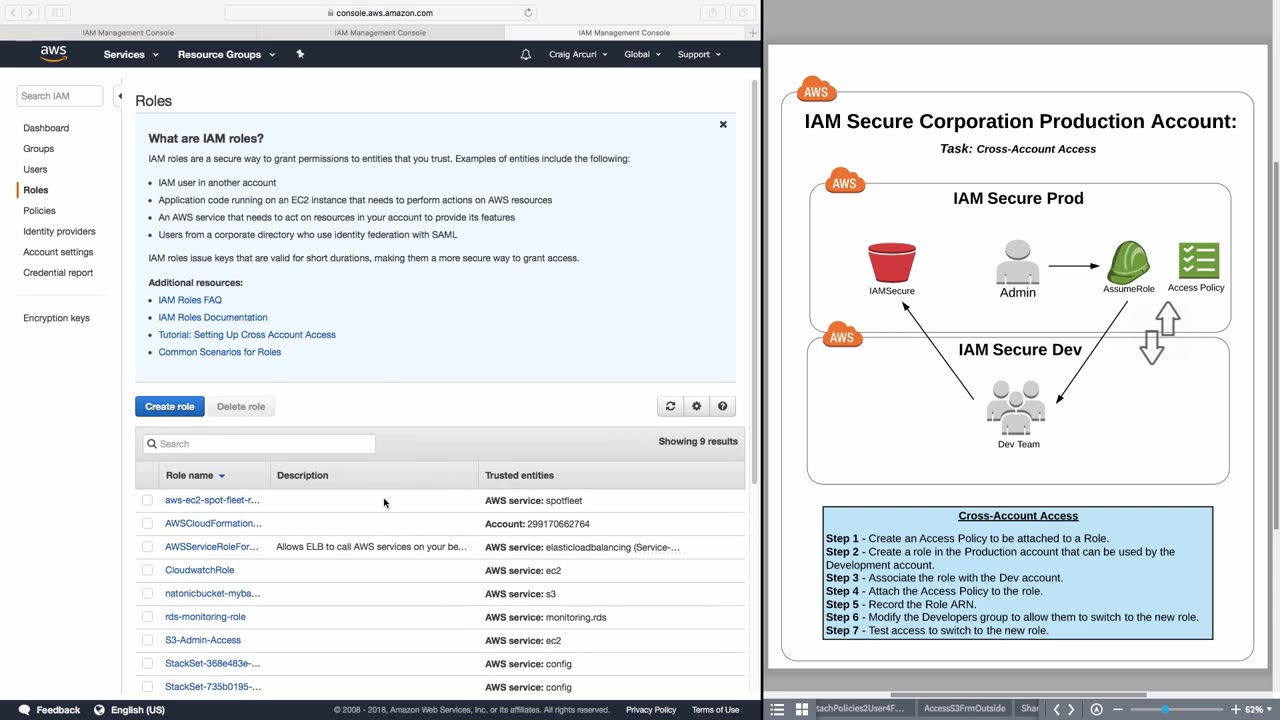Open the 62% zoom level dropdown
This screenshot has width=1280, height=720.
pyautogui.click(x=1256, y=709)
